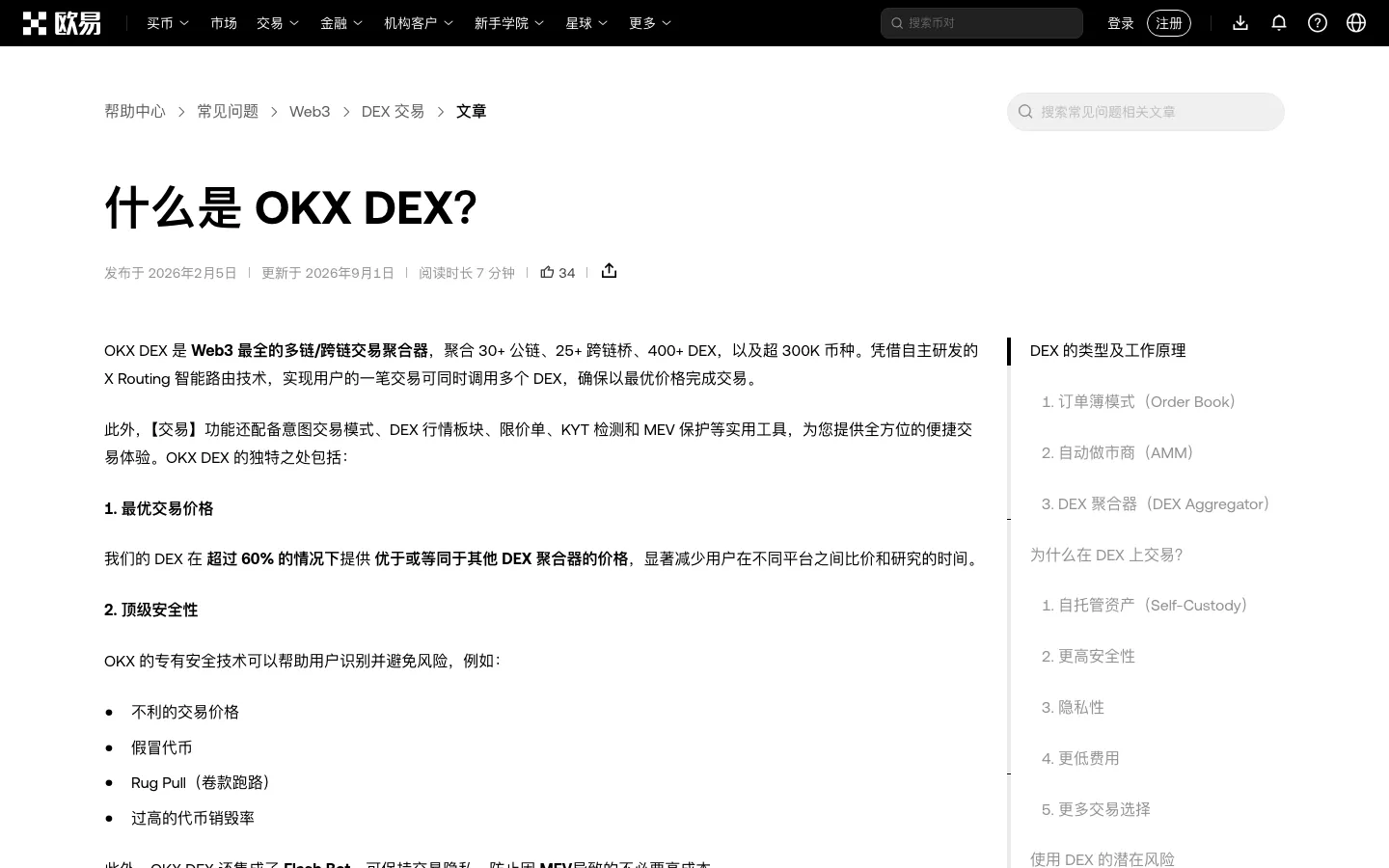Open the language globe icon
The height and width of the screenshot is (868, 1389).
pyautogui.click(x=1356, y=22)
